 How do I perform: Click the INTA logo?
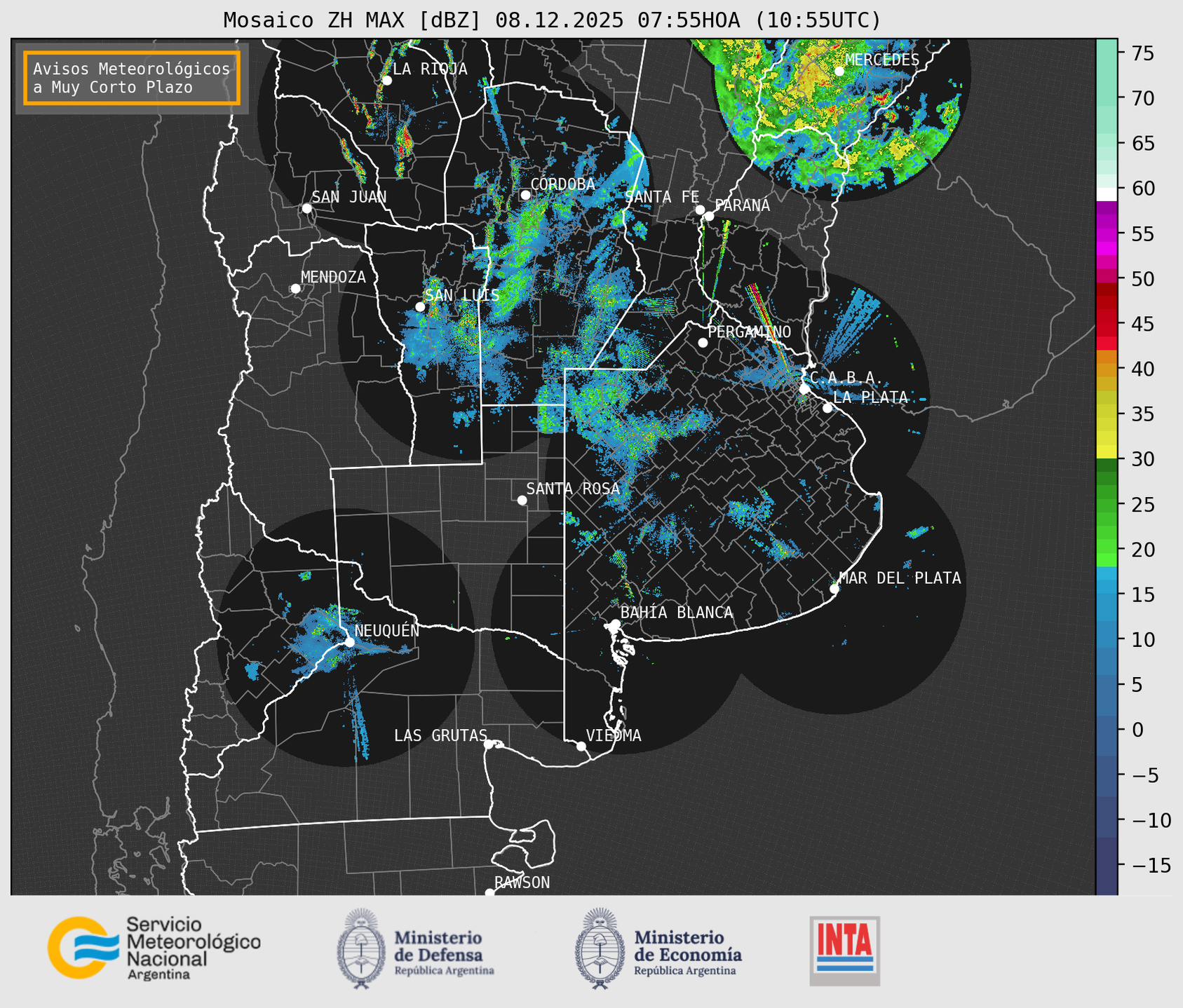pyautogui.click(x=844, y=951)
